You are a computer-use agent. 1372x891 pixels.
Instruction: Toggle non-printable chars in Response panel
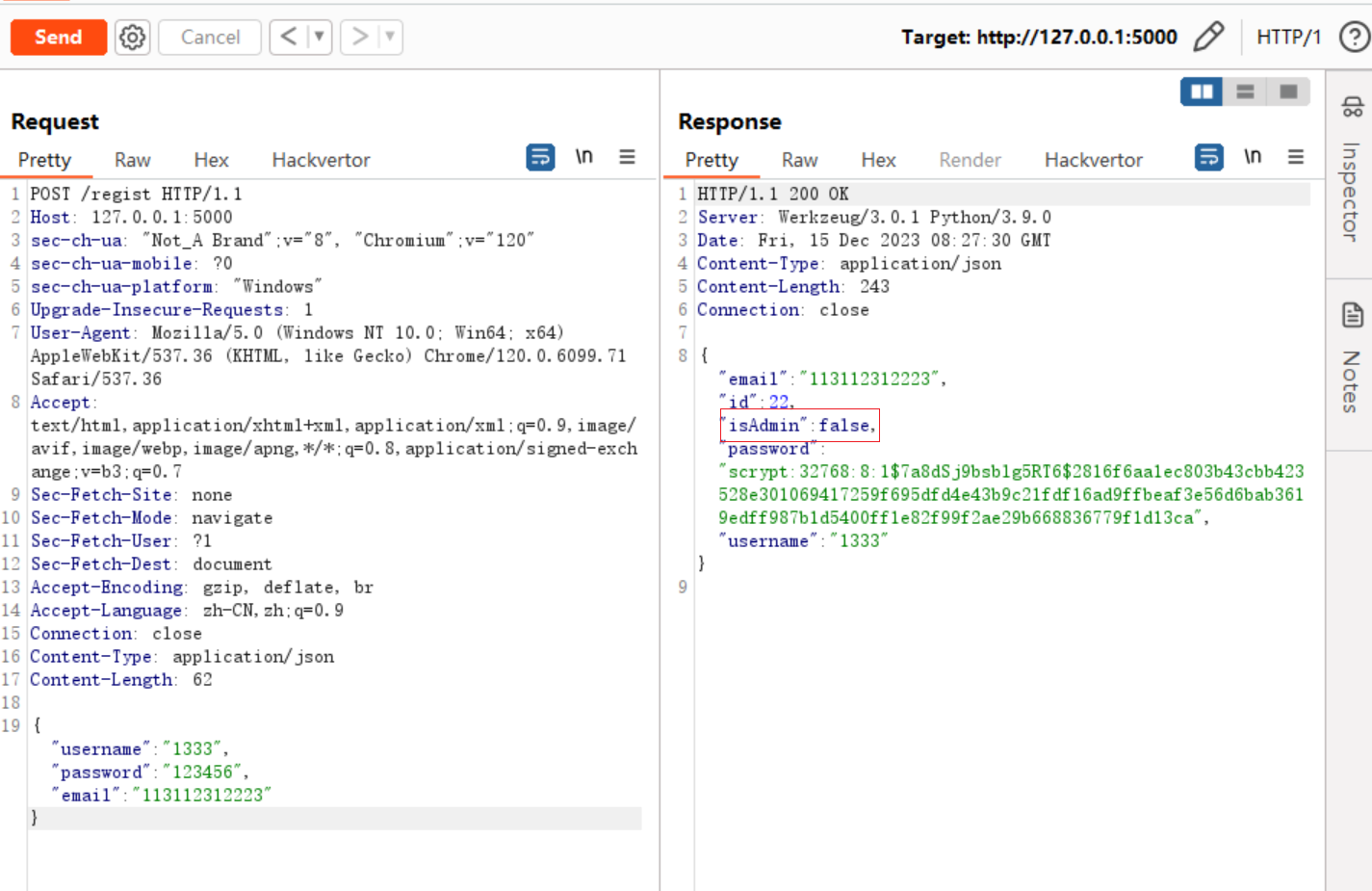pos(1252,156)
